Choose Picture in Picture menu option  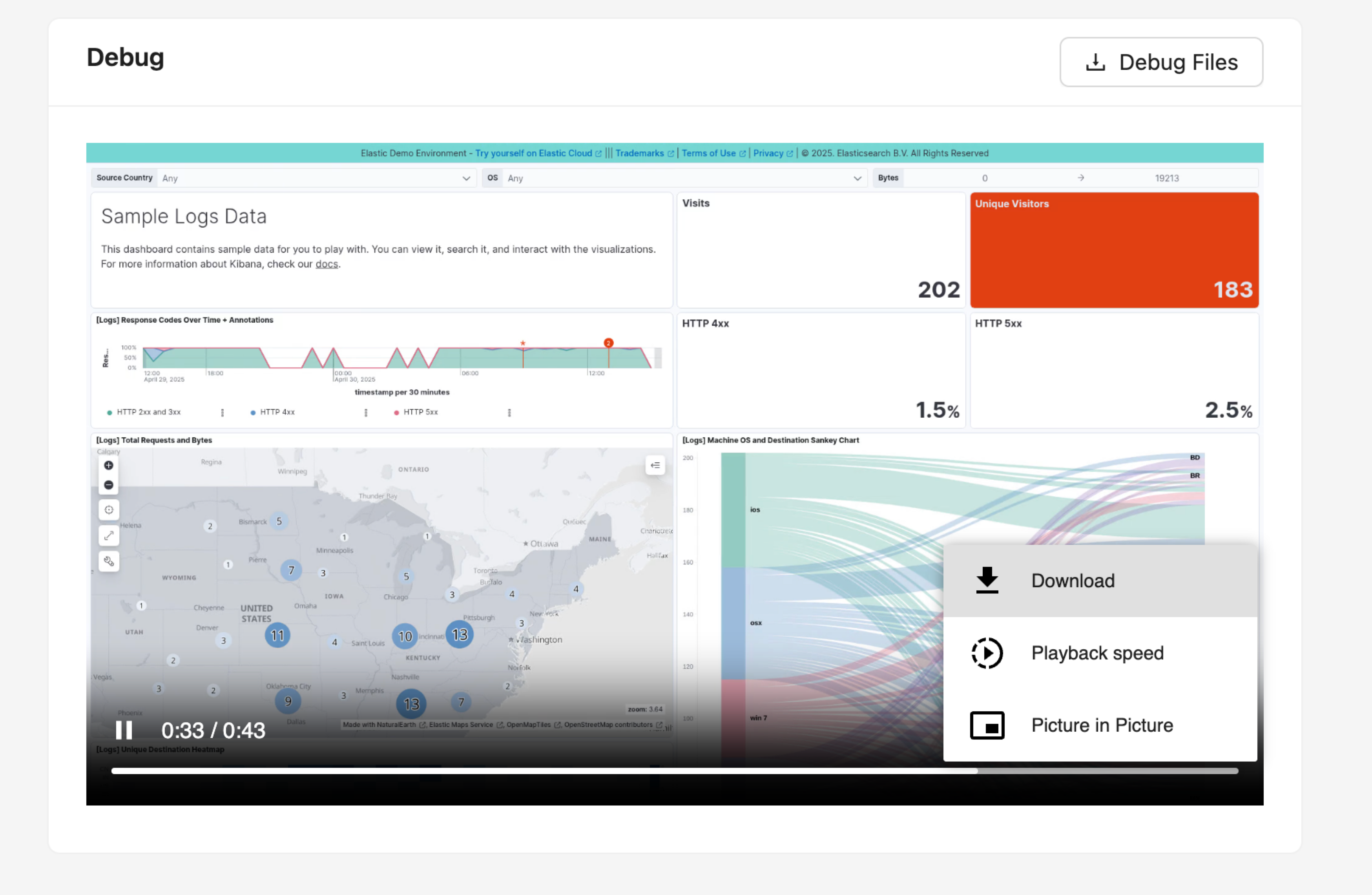click(x=1101, y=725)
